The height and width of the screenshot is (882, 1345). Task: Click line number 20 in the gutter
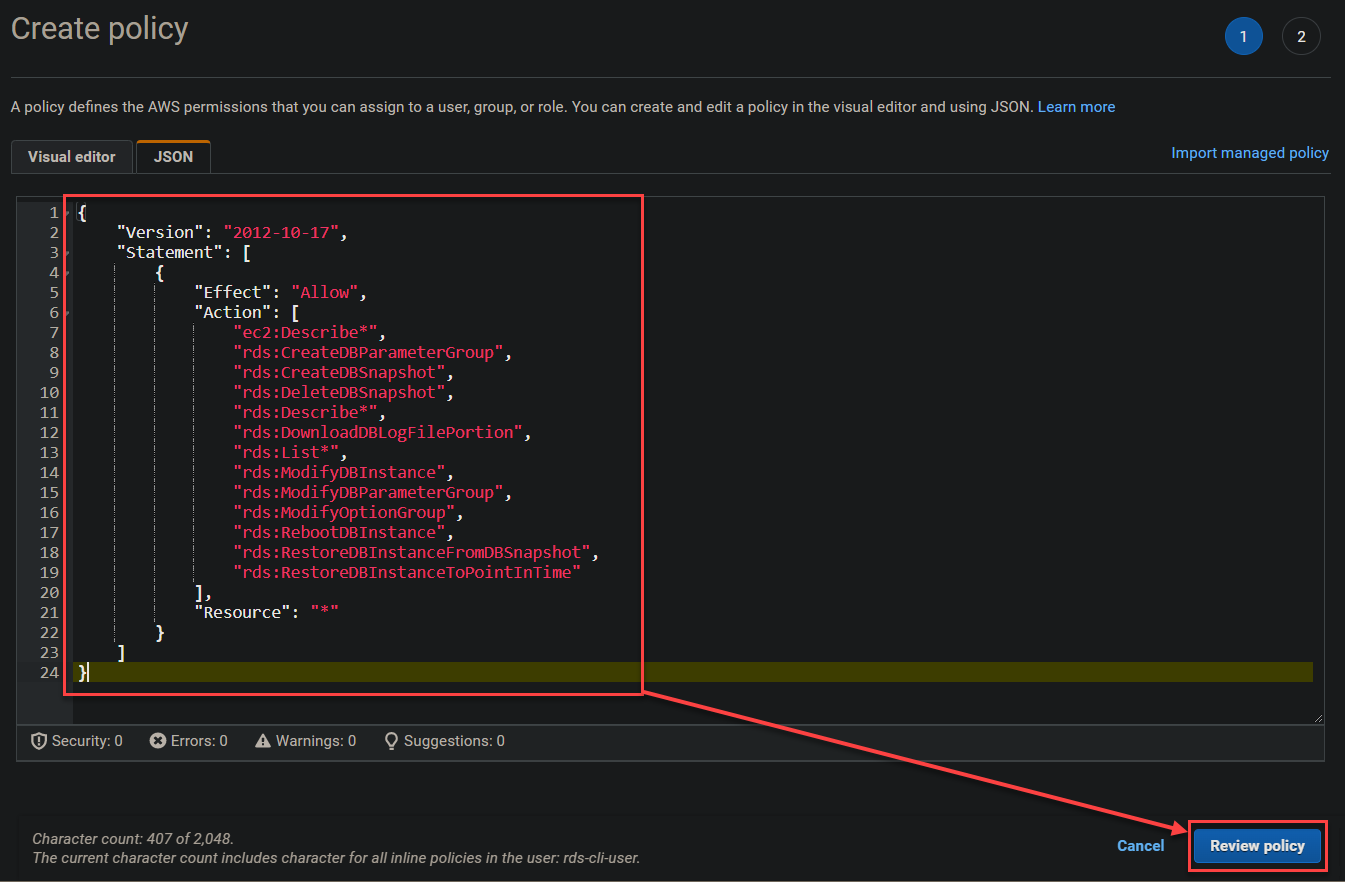(49, 593)
